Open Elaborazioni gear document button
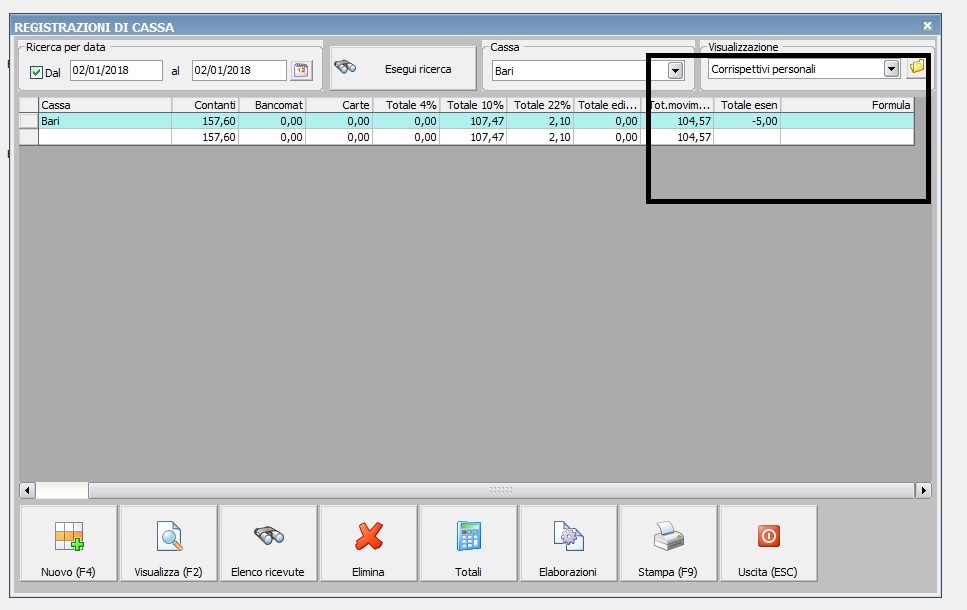This screenshot has height=610, width=967. coord(569,543)
